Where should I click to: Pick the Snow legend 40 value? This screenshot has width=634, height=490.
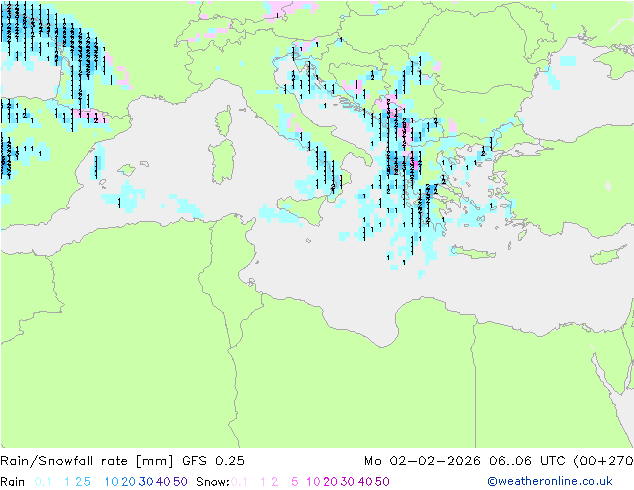[365, 482]
